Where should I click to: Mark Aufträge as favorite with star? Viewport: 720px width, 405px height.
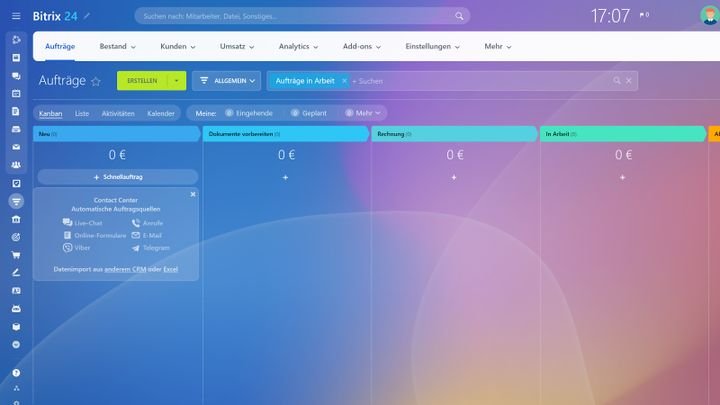point(96,82)
